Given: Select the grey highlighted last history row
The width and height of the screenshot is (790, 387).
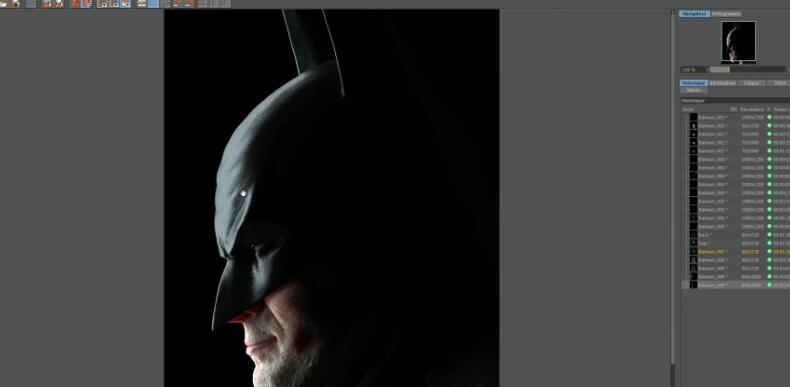Looking at the screenshot, I should 736,285.
